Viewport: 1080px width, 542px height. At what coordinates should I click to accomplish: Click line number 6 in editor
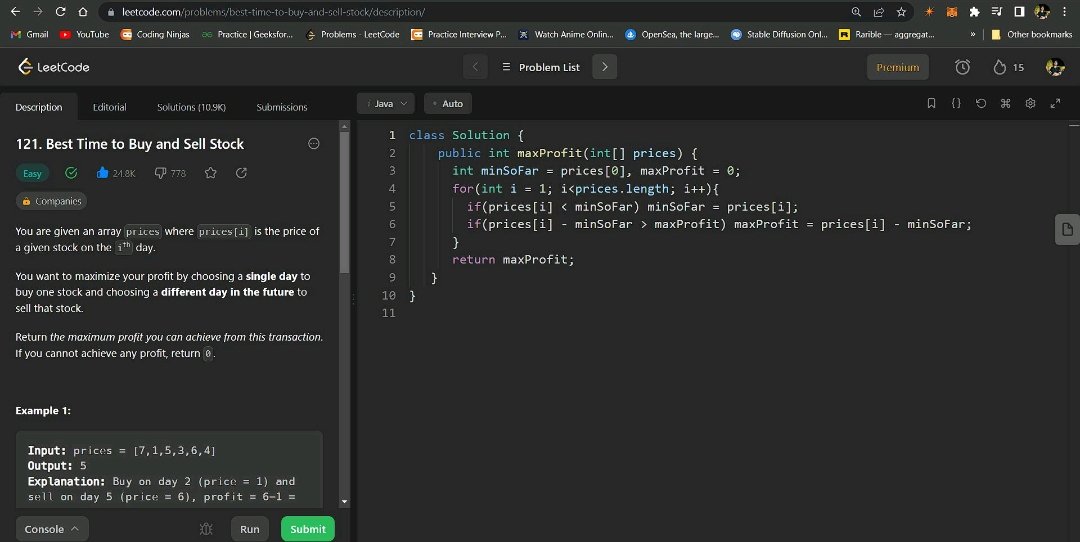(392, 224)
